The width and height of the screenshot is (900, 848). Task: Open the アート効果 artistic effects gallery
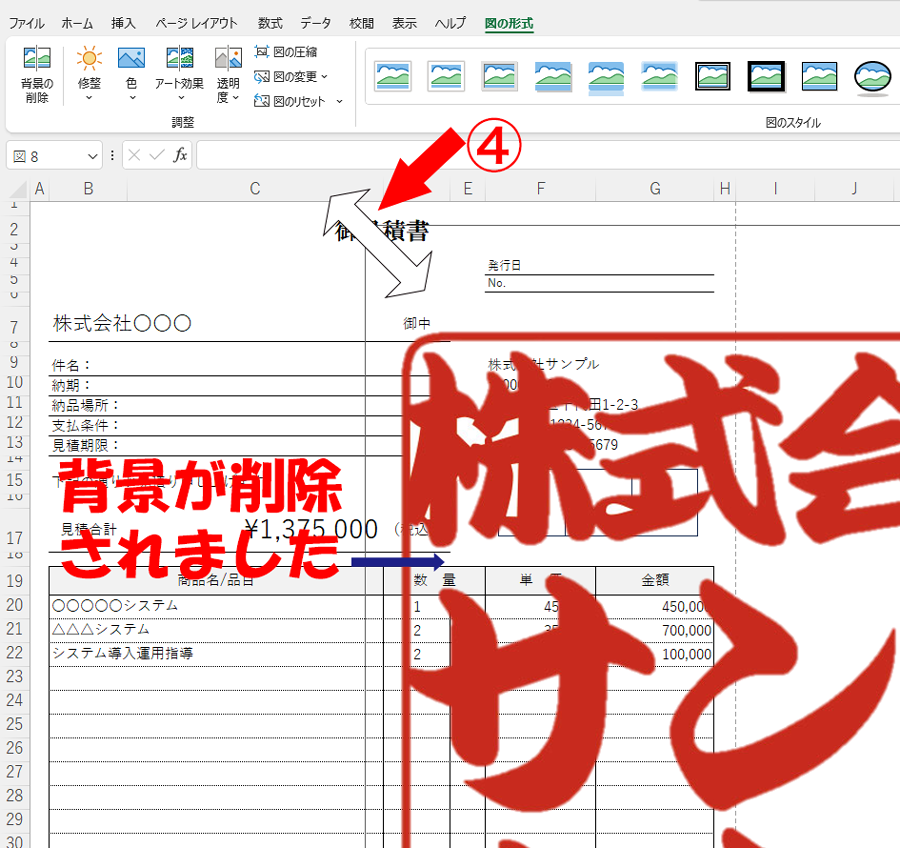179,73
